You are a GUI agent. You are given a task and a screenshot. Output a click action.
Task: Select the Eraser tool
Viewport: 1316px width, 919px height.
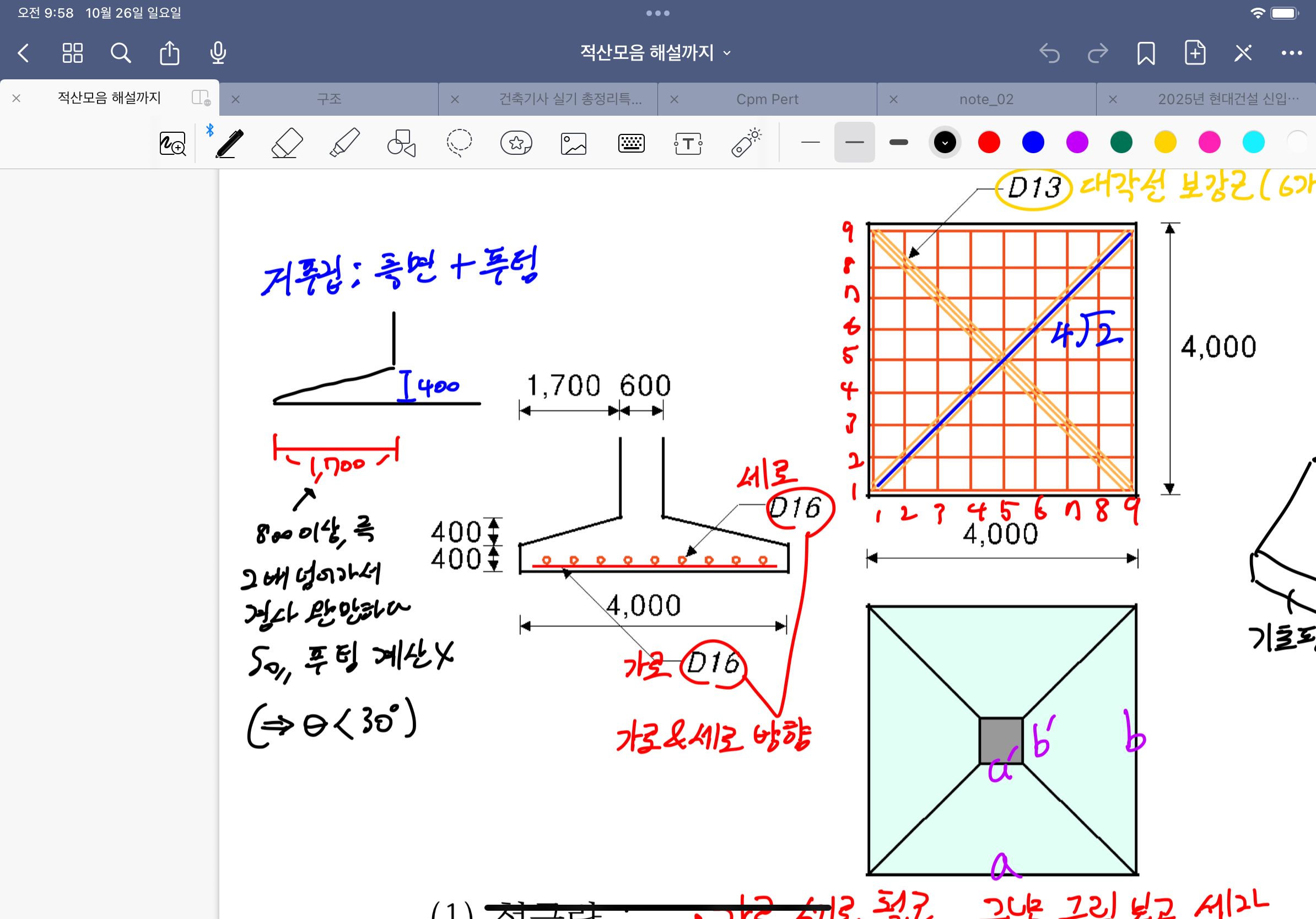(x=287, y=143)
